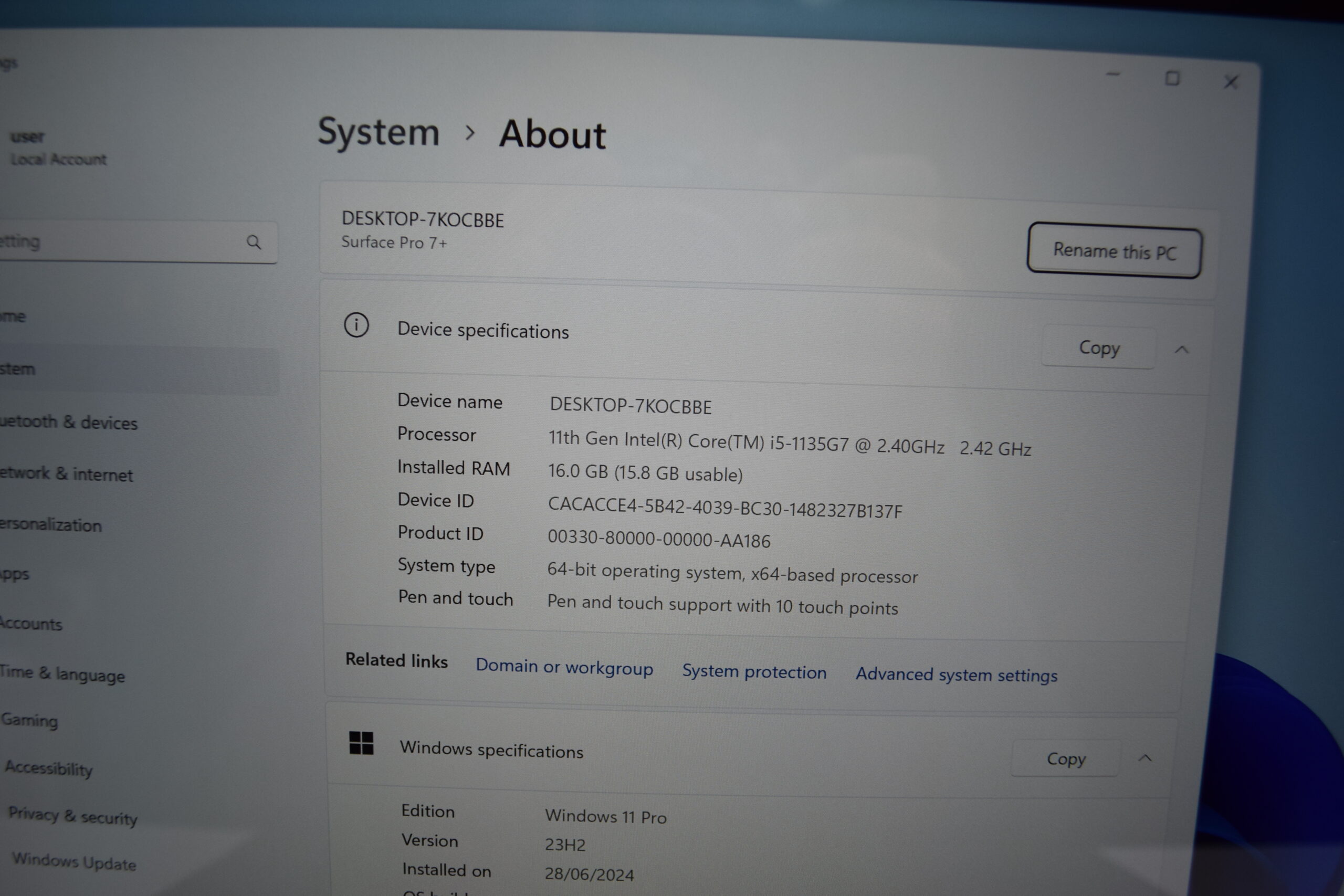1344x896 pixels.
Task: Open Windows Update in sidebar
Action: pyautogui.click(x=74, y=861)
